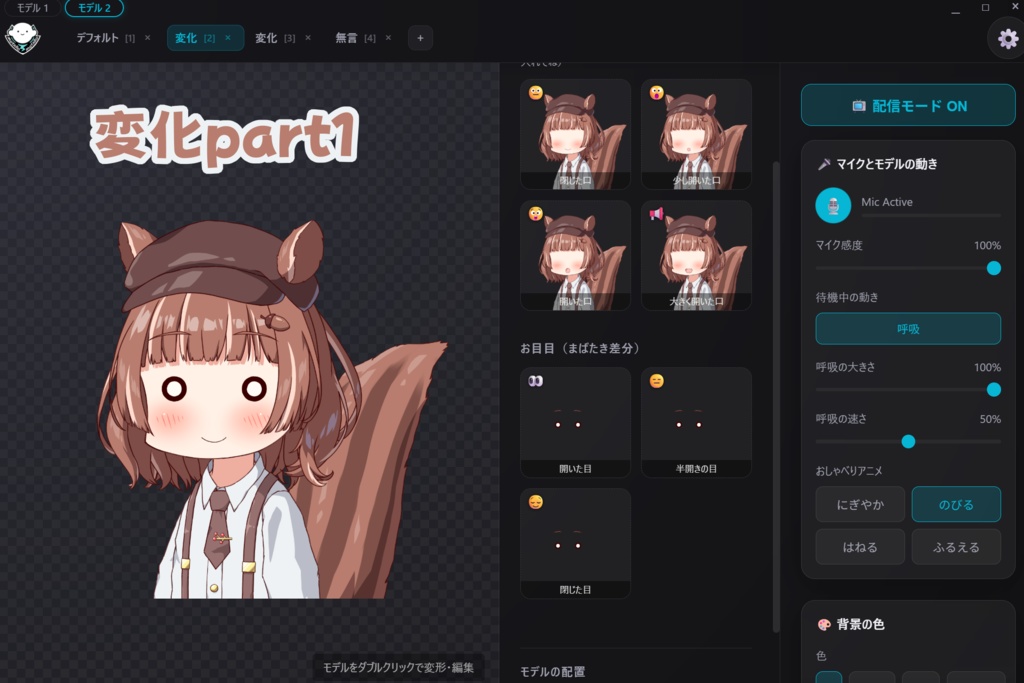Click the emoji icon on 開いた口 card
Viewport: 1024px width, 683px height.
click(x=536, y=214)
